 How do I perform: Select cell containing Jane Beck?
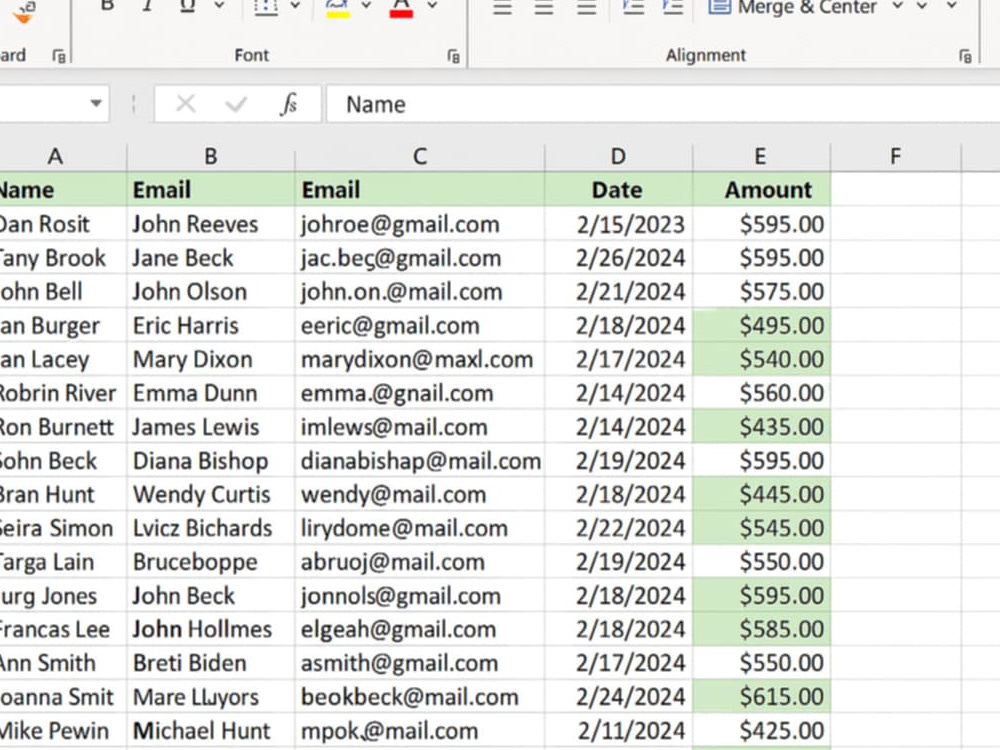point(210,258)
